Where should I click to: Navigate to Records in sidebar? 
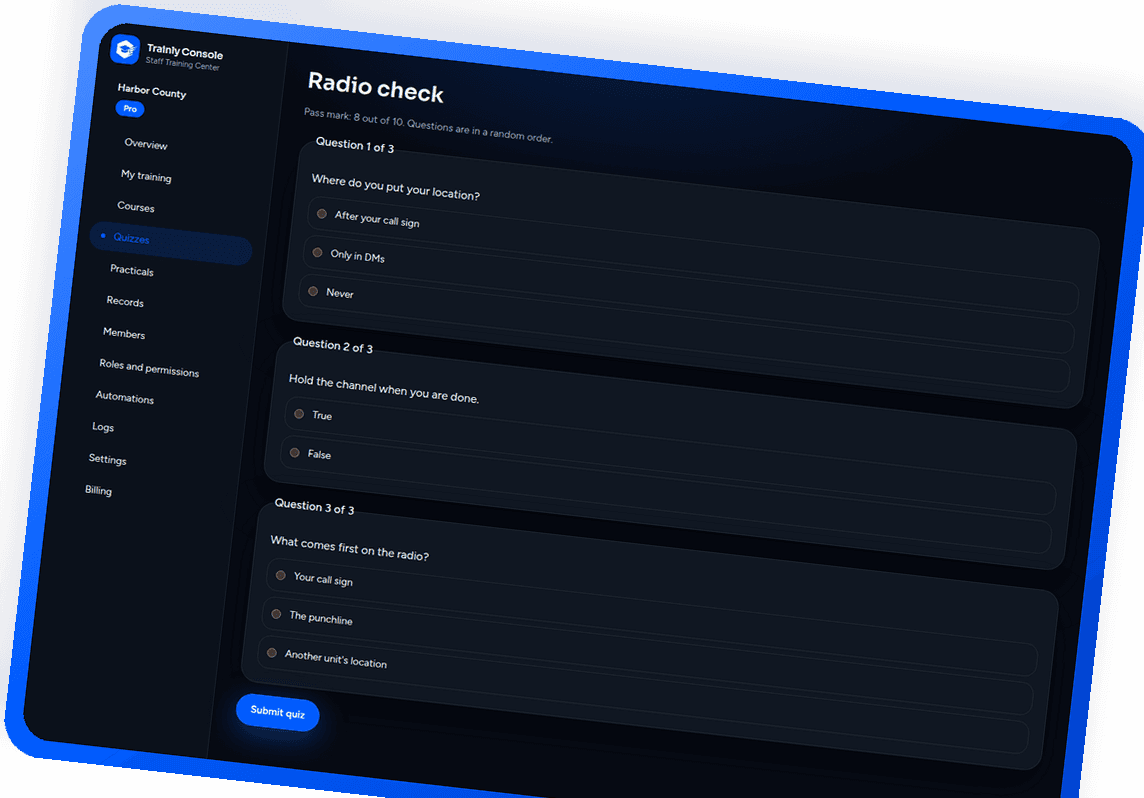[125, 301]
